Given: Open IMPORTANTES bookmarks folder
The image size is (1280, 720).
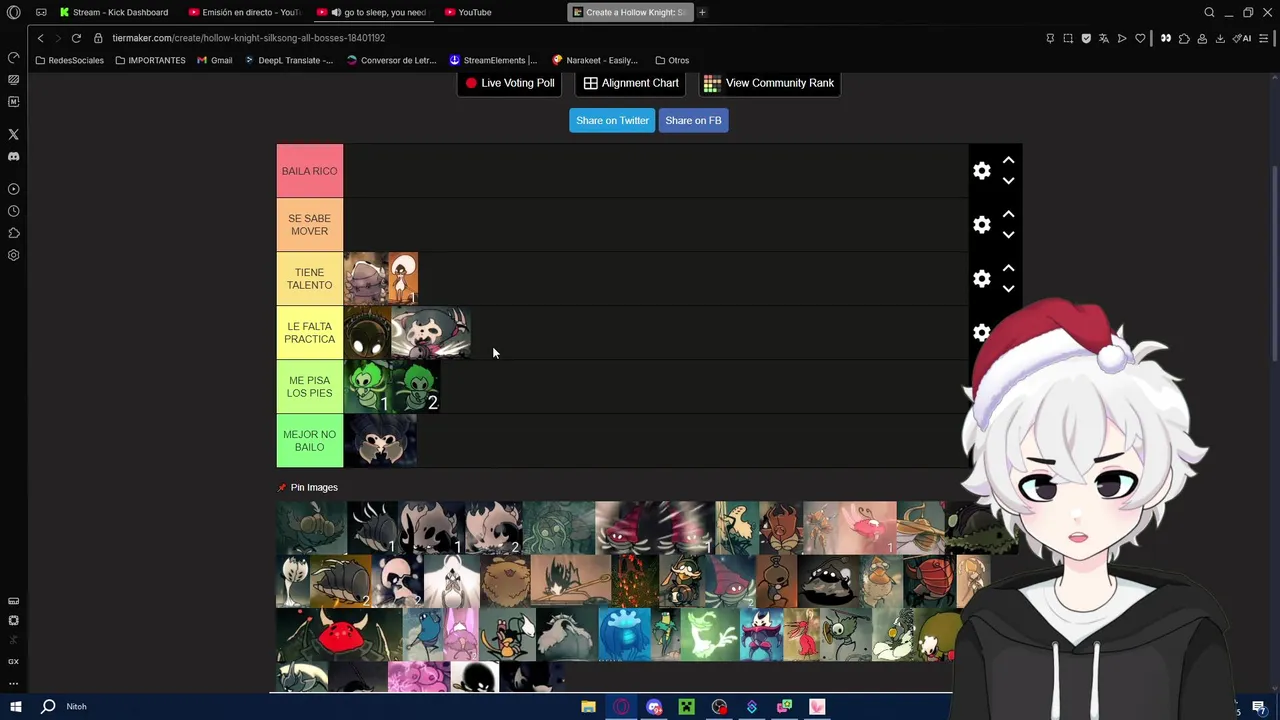Looking at the screenshot, I should point(150,60).
